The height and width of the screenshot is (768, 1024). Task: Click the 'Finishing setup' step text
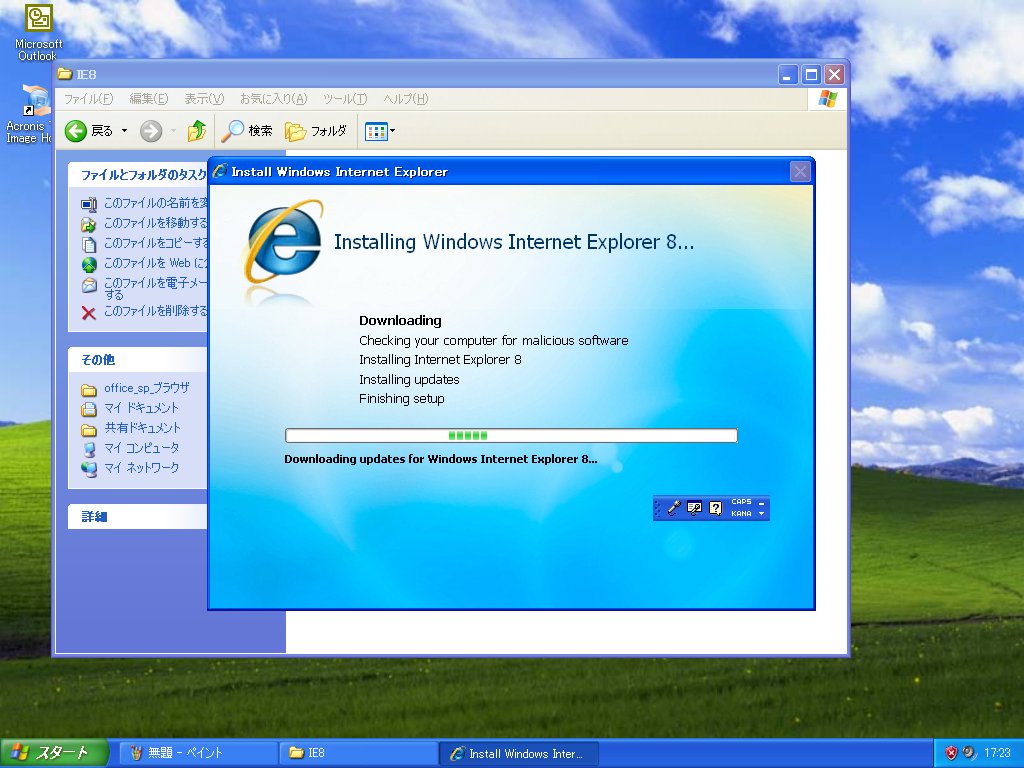click(402, 399)
